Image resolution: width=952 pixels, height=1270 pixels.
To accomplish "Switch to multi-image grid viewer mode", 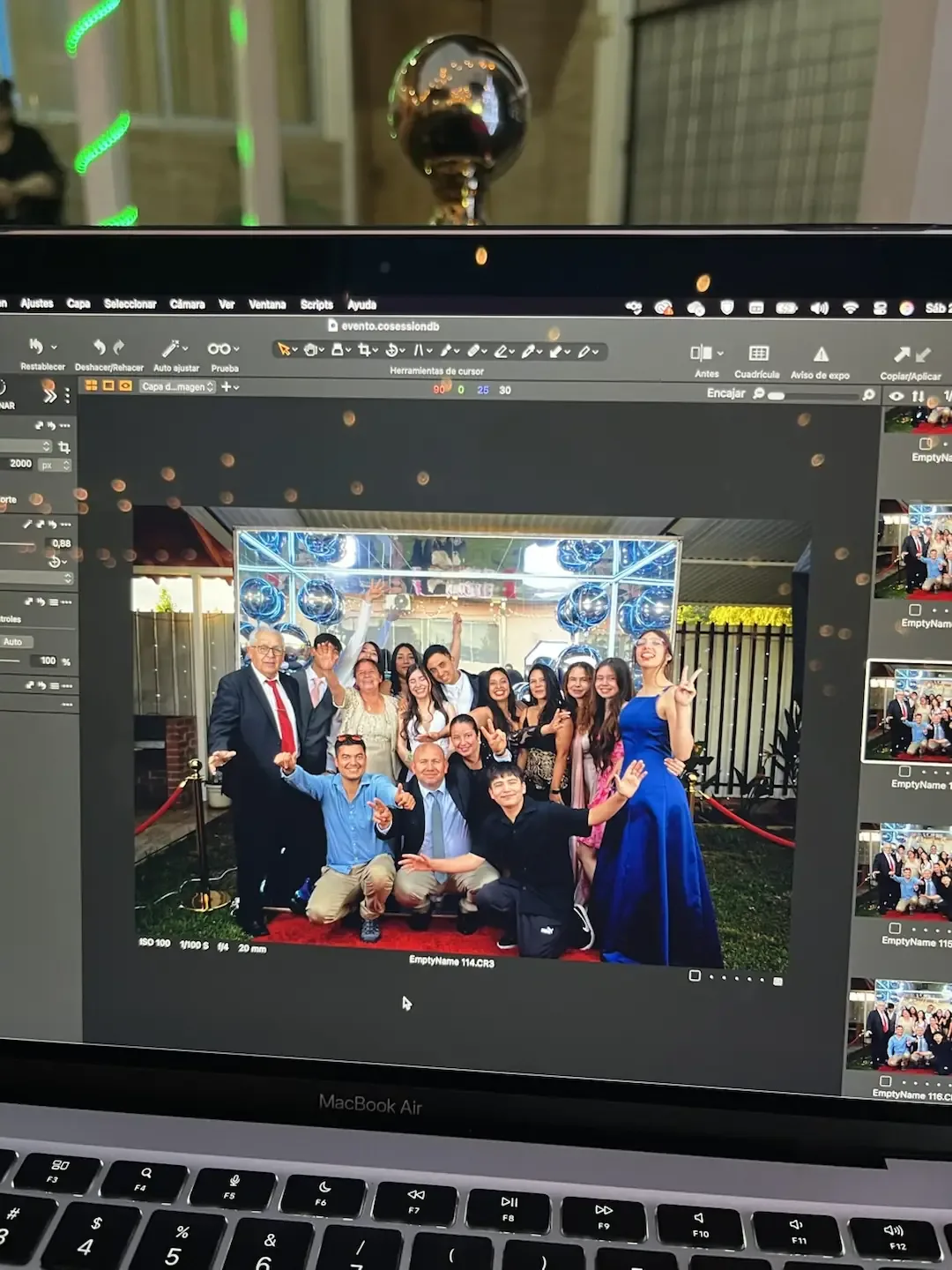I will pyautogui.click(x=91, y=385).
